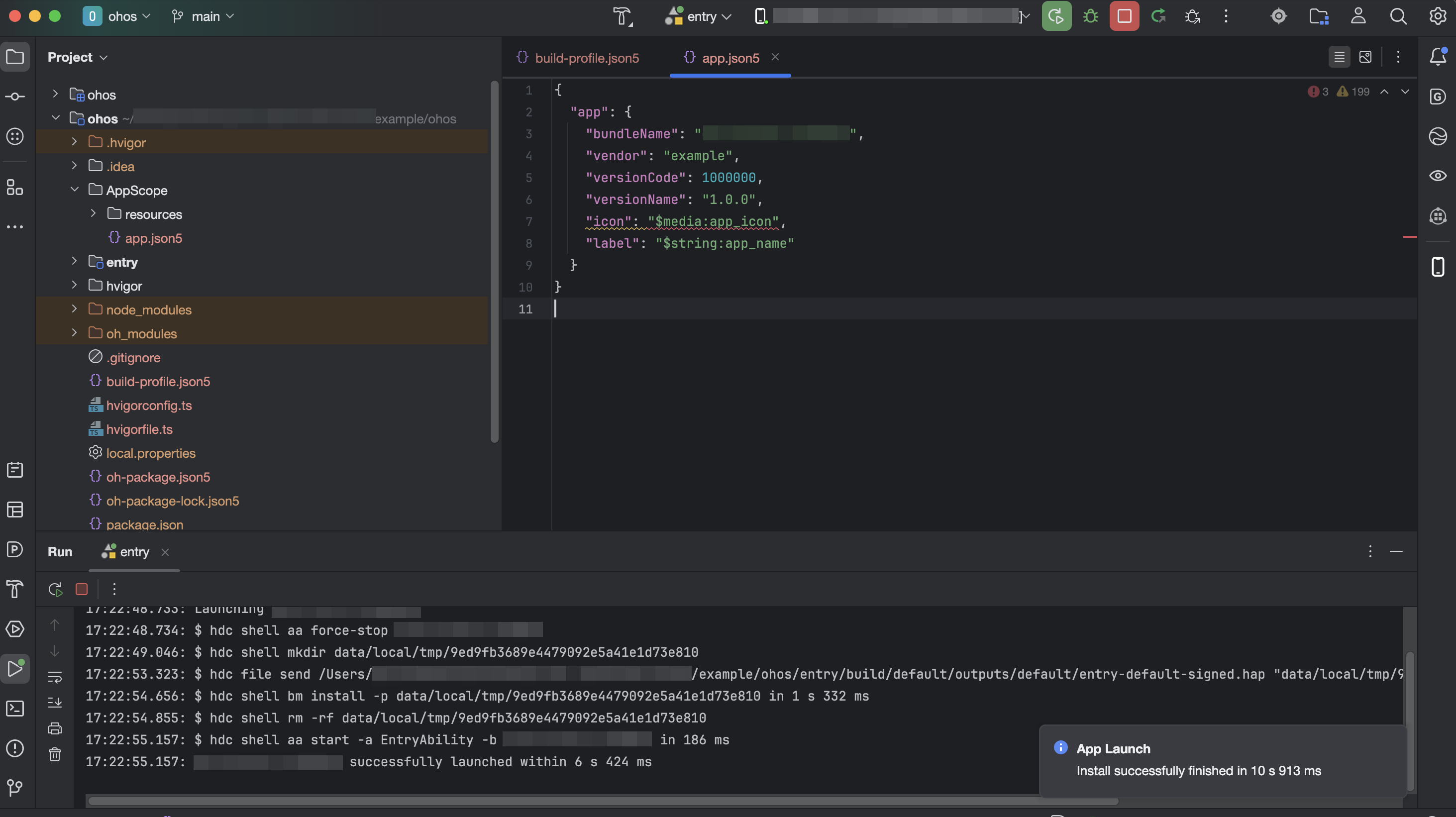The width and height of the screenshot is (1456, 817).
Task: Rerun entry in the Run panel
Action: tap(55, 589)
